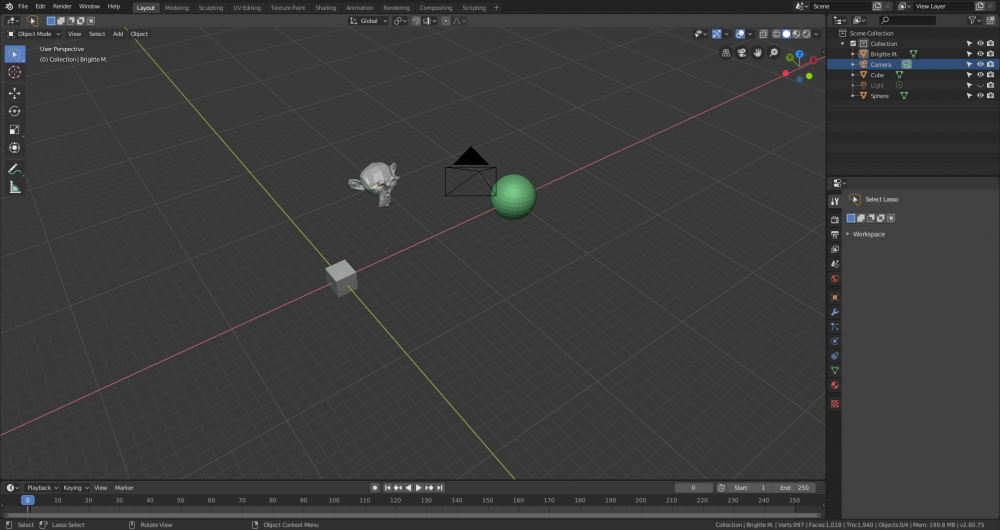Select the Scale tool in the left toolbar

(15, 129)
